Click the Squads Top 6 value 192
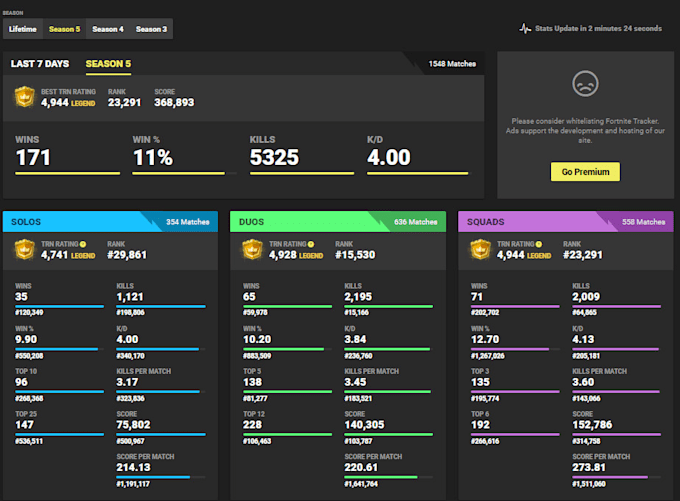 point(480,425)
